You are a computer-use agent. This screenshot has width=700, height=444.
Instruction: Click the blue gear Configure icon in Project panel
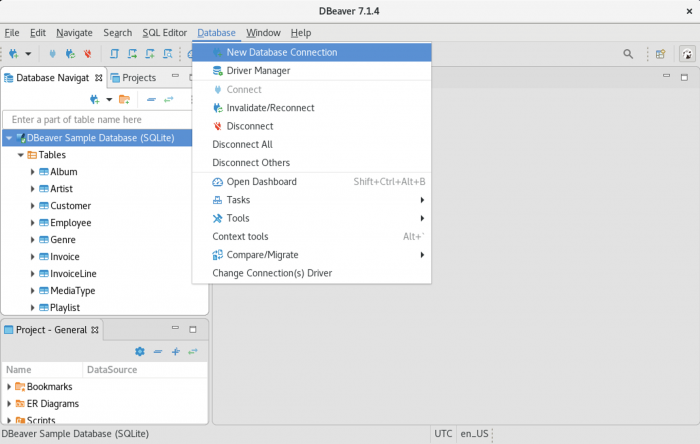tap(140, 352)
